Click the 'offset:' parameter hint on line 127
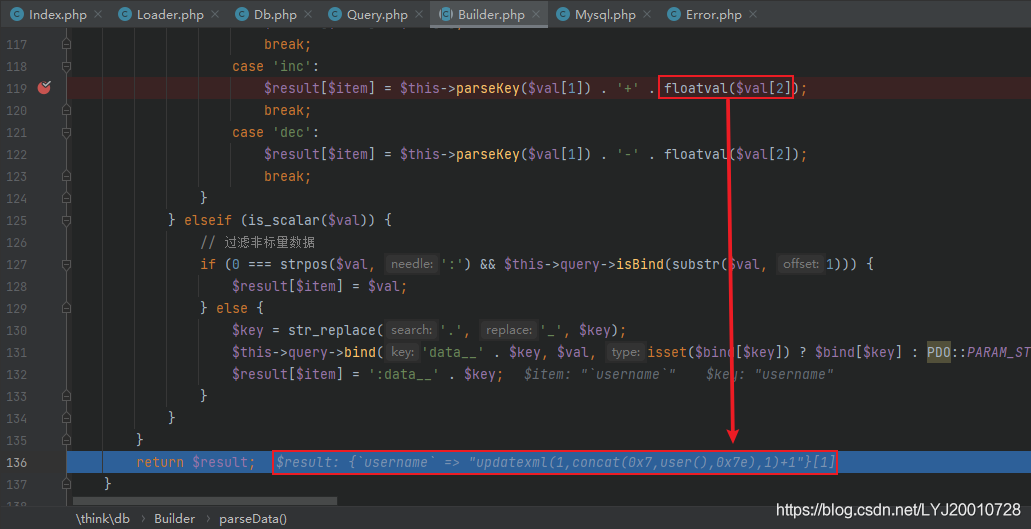The image size is (1031, 529). [801, 264]
